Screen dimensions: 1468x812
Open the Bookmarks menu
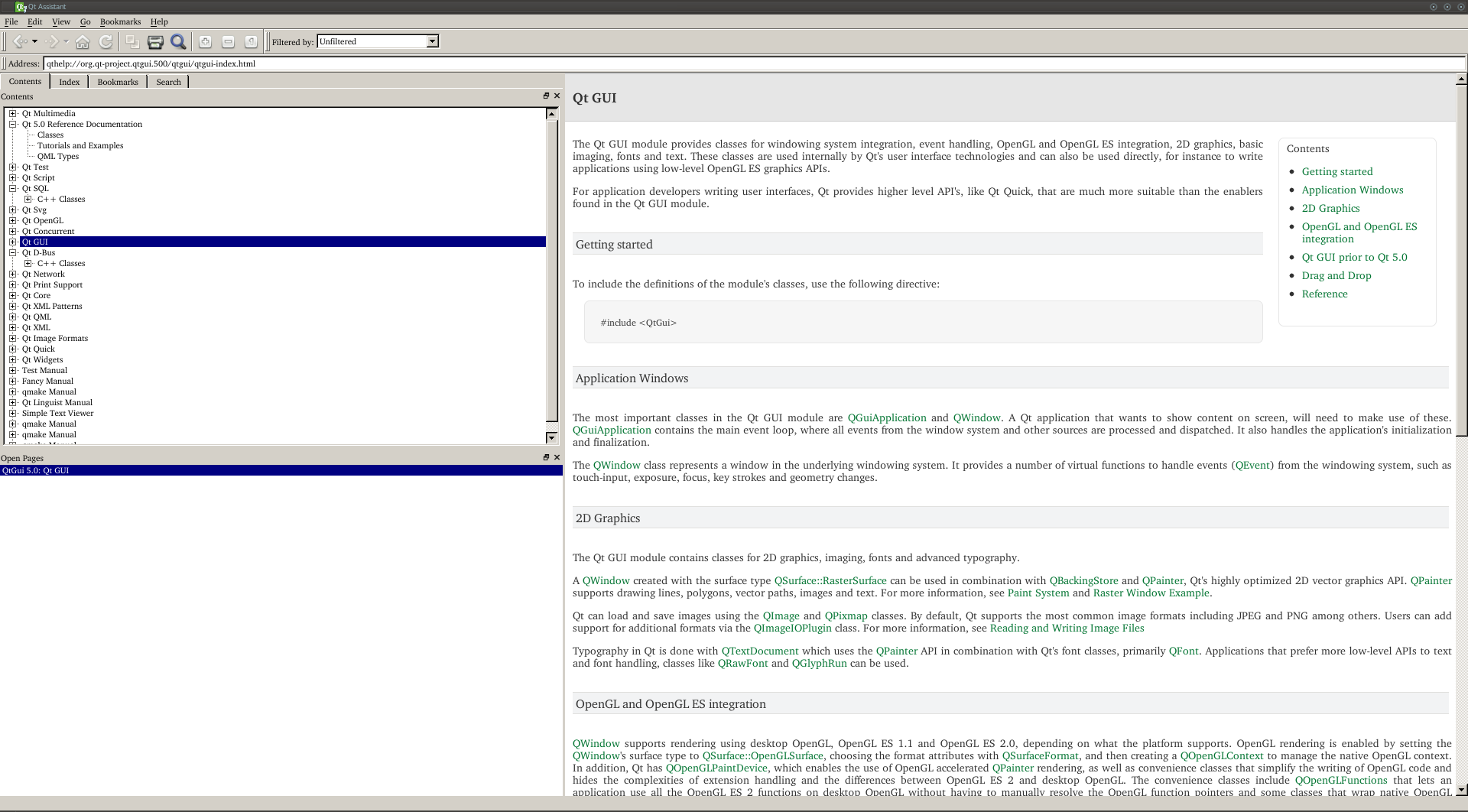pos(120,21)
